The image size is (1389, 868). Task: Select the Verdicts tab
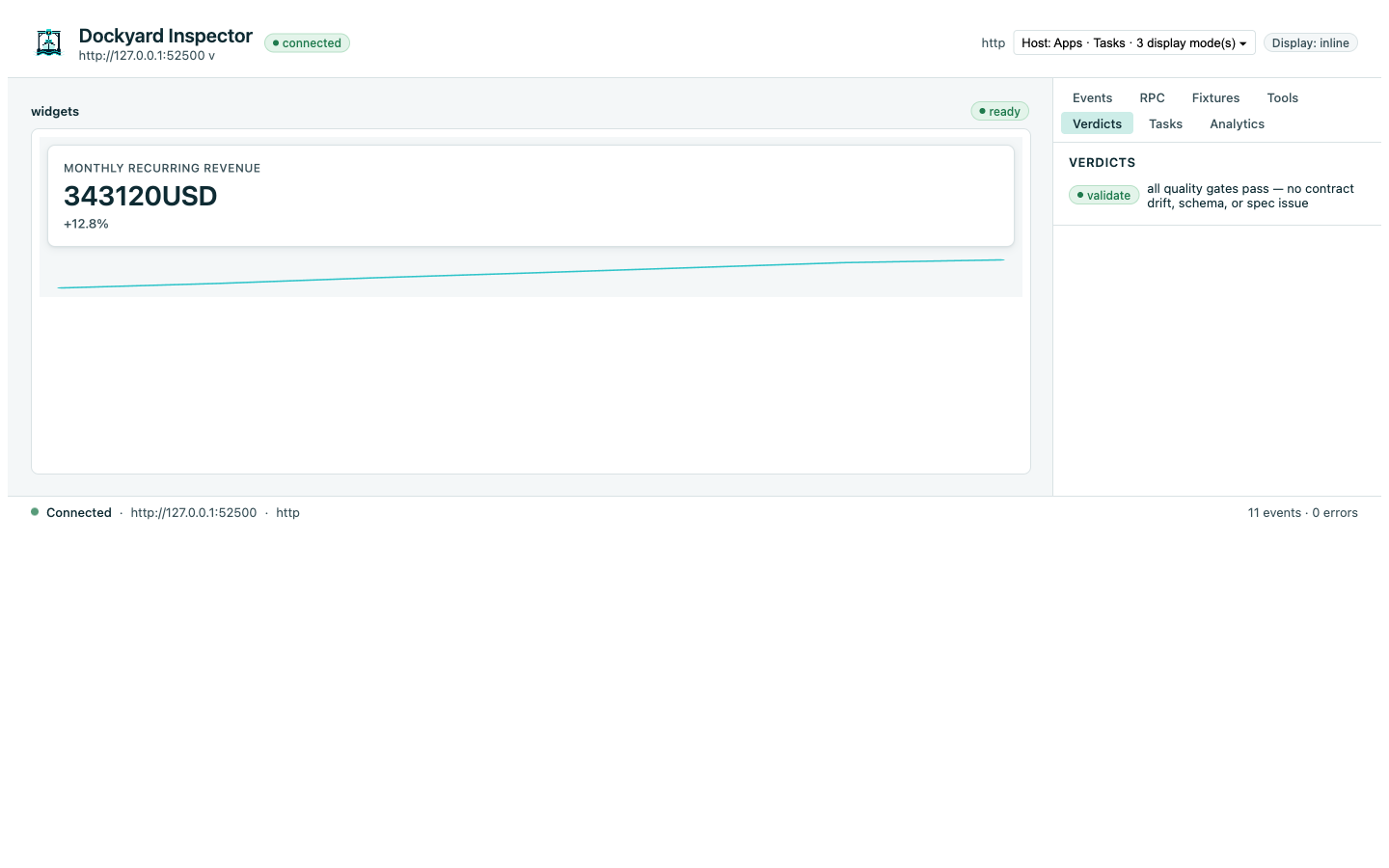tap(1097, 123)
